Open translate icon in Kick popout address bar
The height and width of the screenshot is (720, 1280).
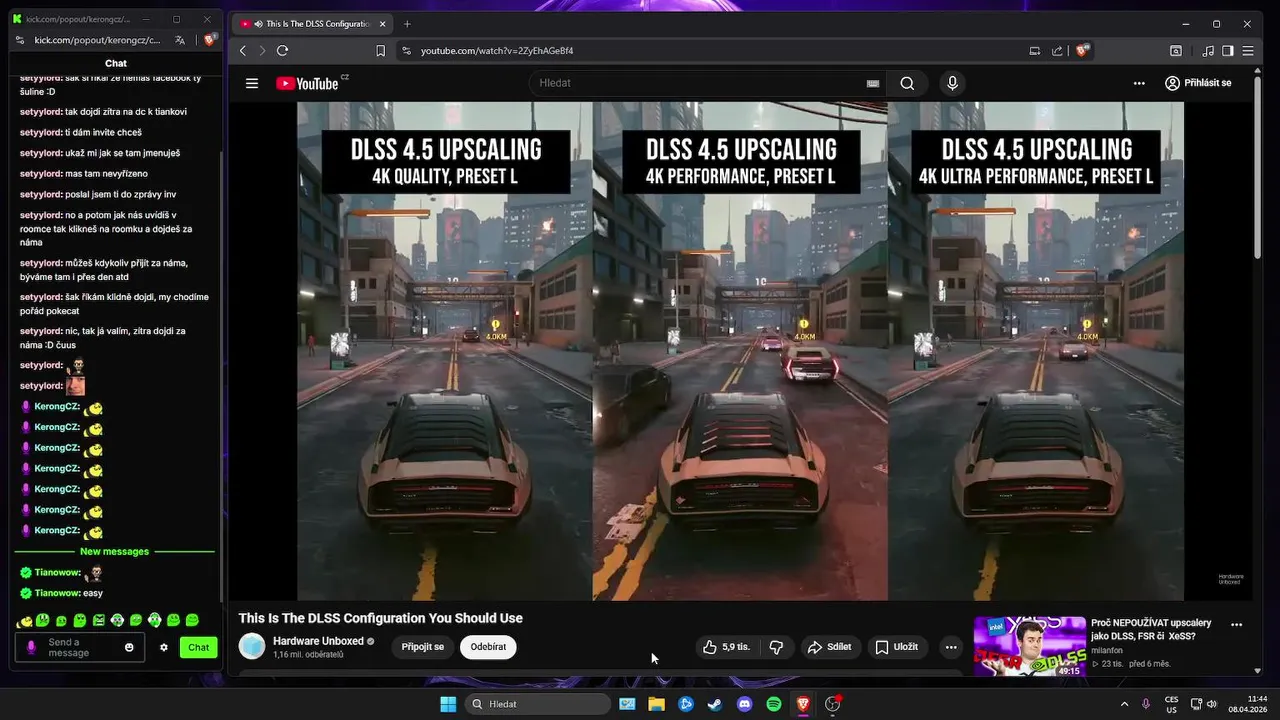(x=180, y=40)
